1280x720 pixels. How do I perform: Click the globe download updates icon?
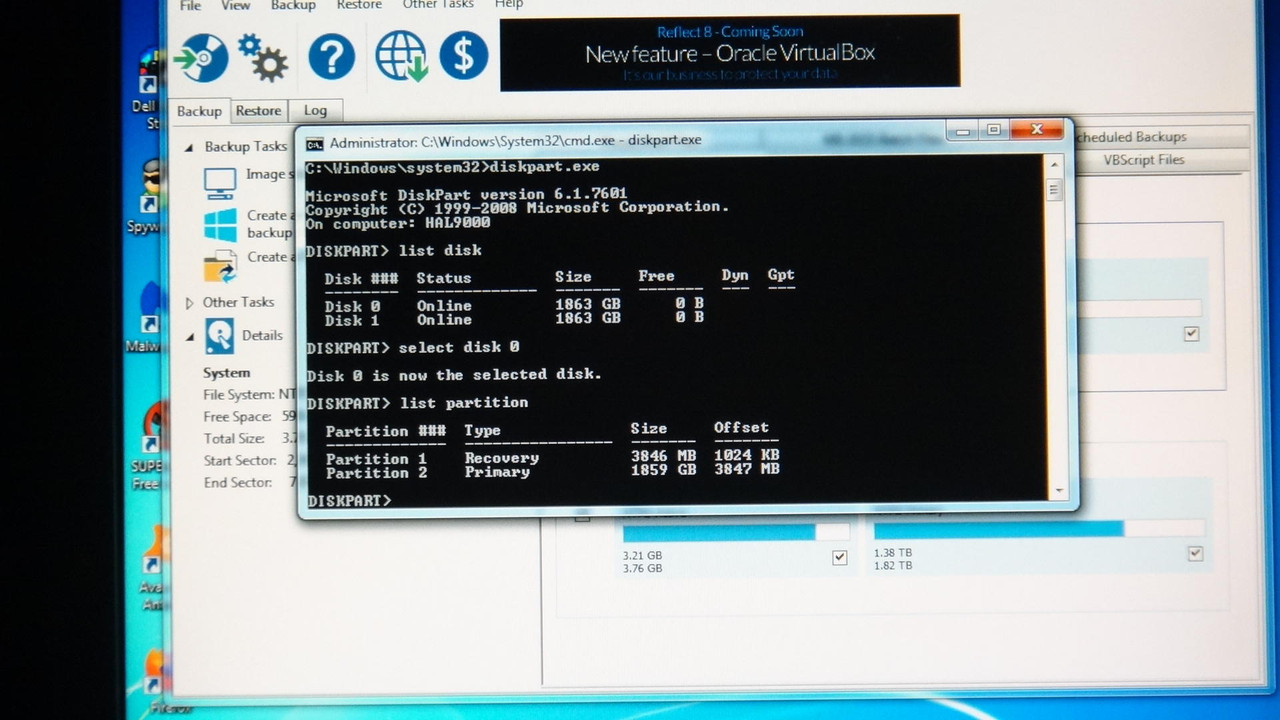pyautogui.click(x=401, y=56)
